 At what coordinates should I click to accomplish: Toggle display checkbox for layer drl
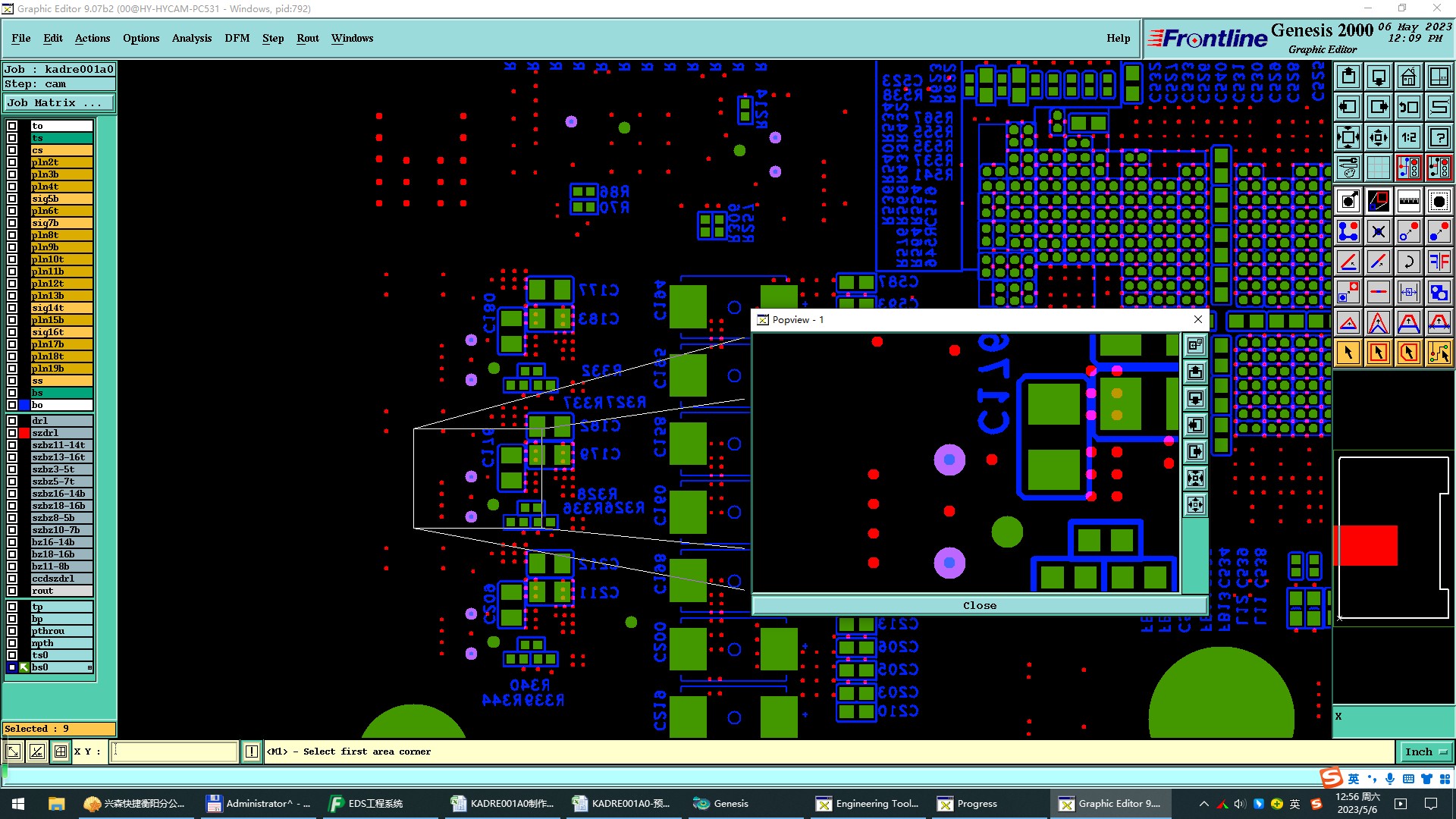pyautogui.click(x=12, y=421)
